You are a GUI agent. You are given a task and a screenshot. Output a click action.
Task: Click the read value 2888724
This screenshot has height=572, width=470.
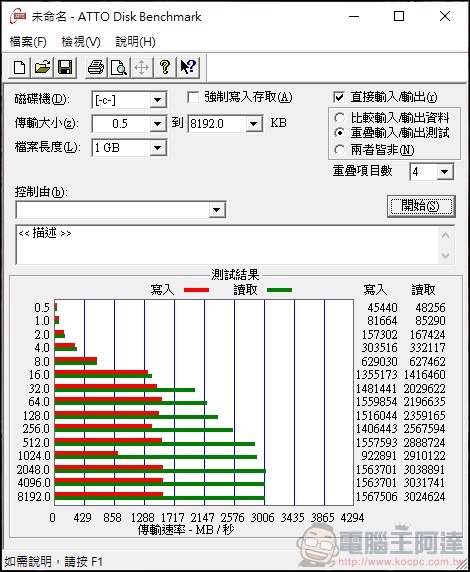[424, 442]
